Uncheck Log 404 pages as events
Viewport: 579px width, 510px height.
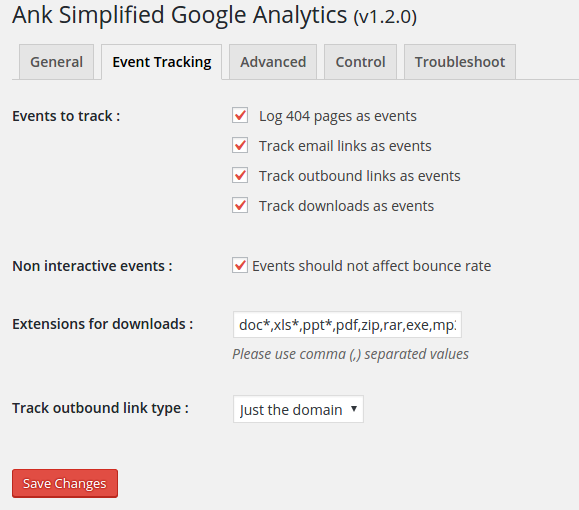(240, 116)
